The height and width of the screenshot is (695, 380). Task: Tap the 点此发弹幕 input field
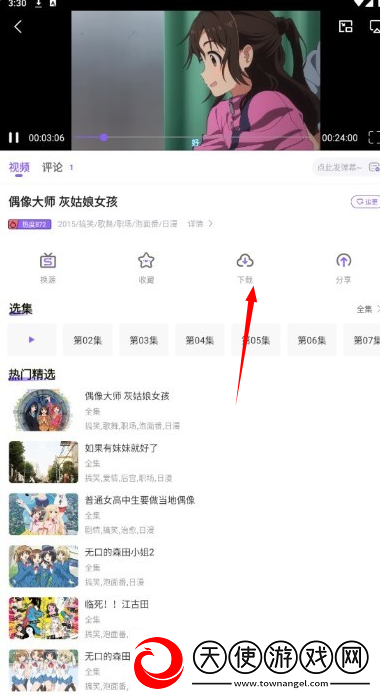pyautogui.click(x=340, y=168)
